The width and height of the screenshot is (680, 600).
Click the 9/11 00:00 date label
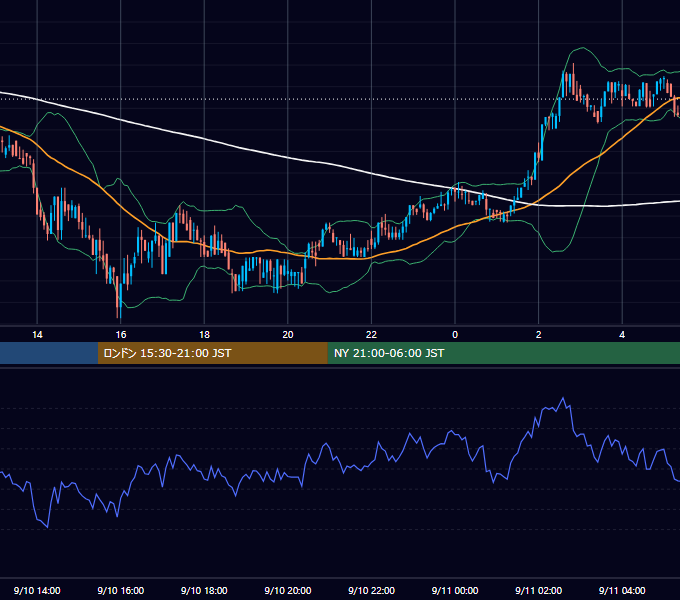455,590
